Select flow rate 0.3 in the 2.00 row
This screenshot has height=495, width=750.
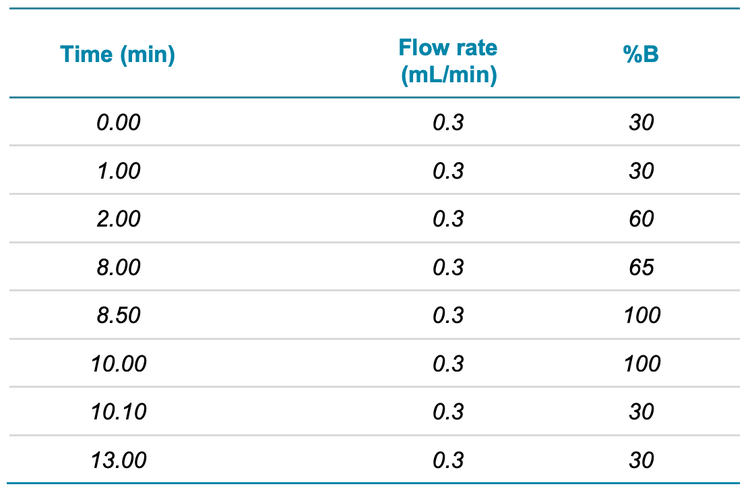(x=448, y=219)
